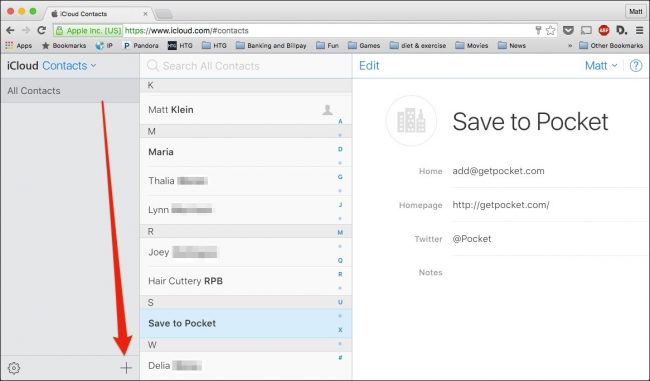Click the Edit button
The width and height of the screenshot is (650, 381).
[x=369, y=66]
